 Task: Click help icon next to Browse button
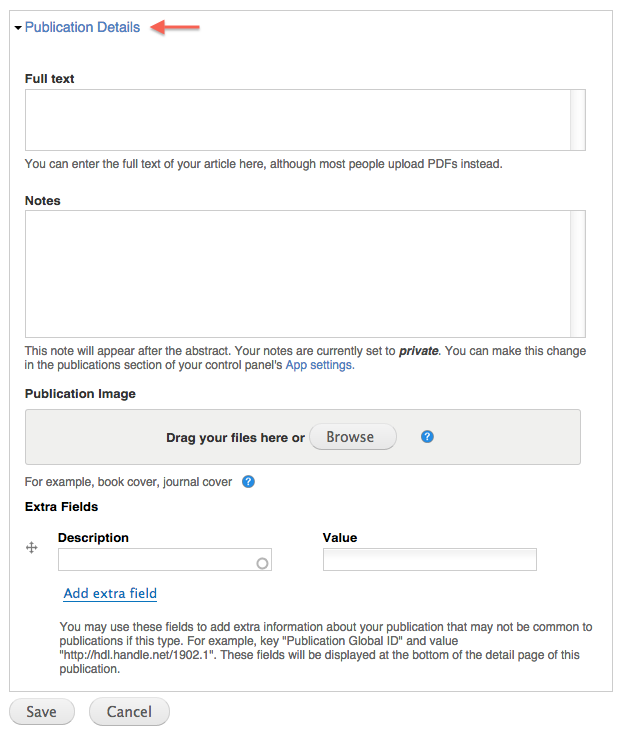(427, 437)
